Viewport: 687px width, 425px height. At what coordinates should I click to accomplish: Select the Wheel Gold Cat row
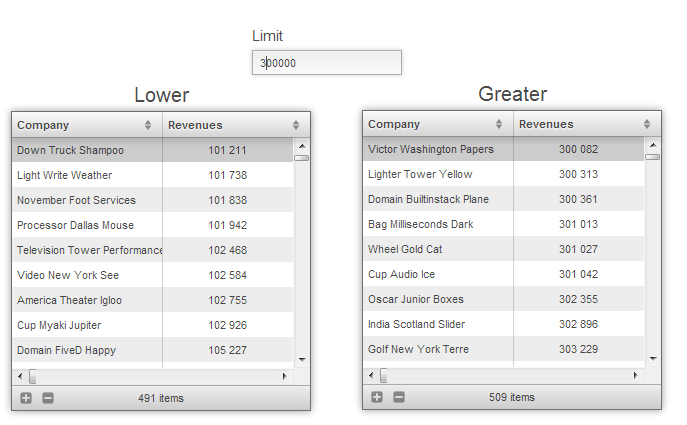click(x=438, y=249)
